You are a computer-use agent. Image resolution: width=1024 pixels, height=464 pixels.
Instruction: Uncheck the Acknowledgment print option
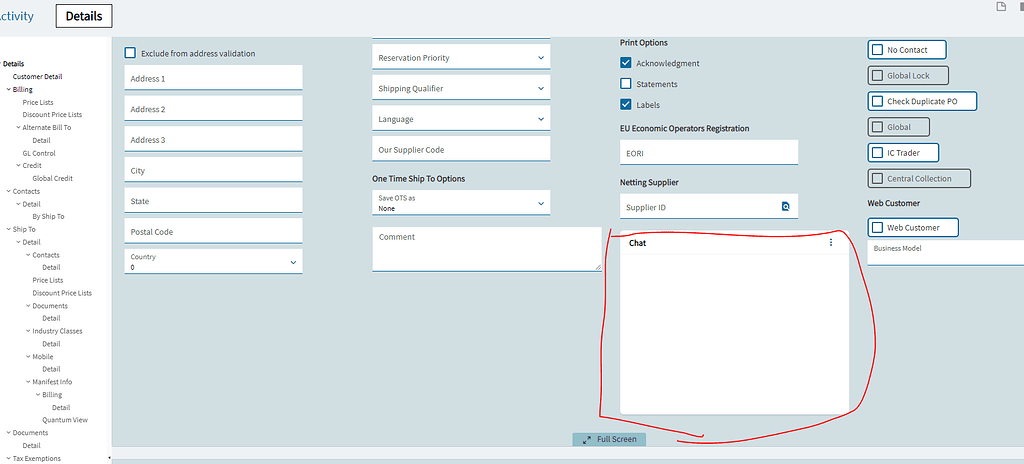click(x=626, y=63)
